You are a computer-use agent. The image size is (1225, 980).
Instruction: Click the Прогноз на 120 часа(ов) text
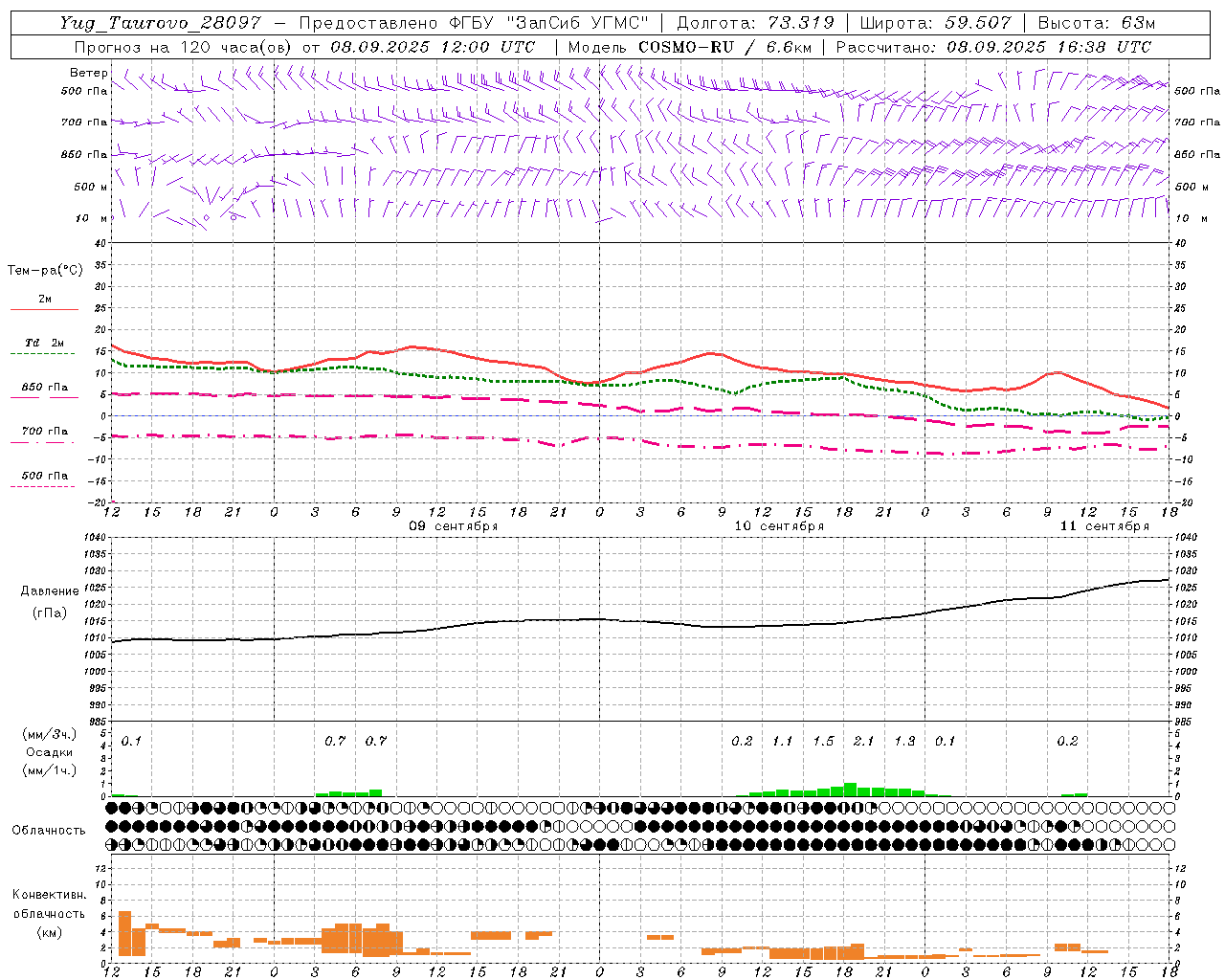coord(184,46)
